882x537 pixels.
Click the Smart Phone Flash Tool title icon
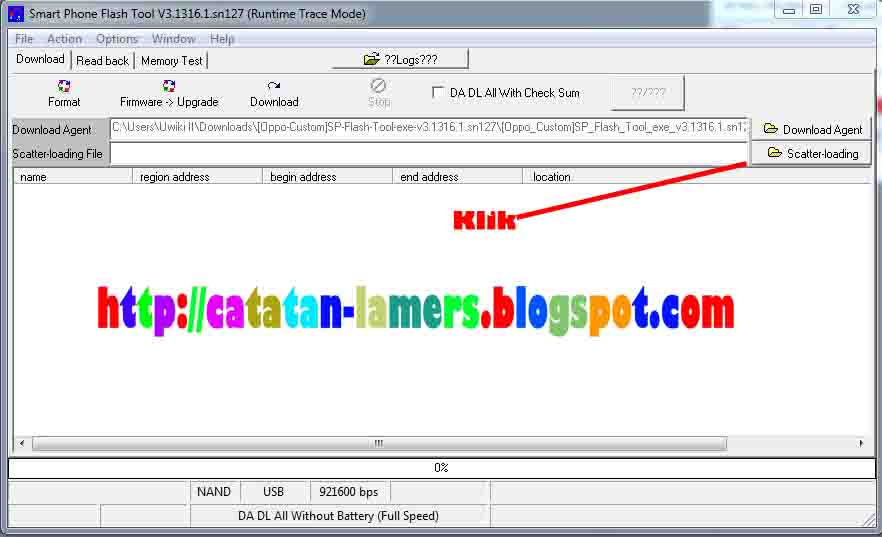[x=16, y=13]
